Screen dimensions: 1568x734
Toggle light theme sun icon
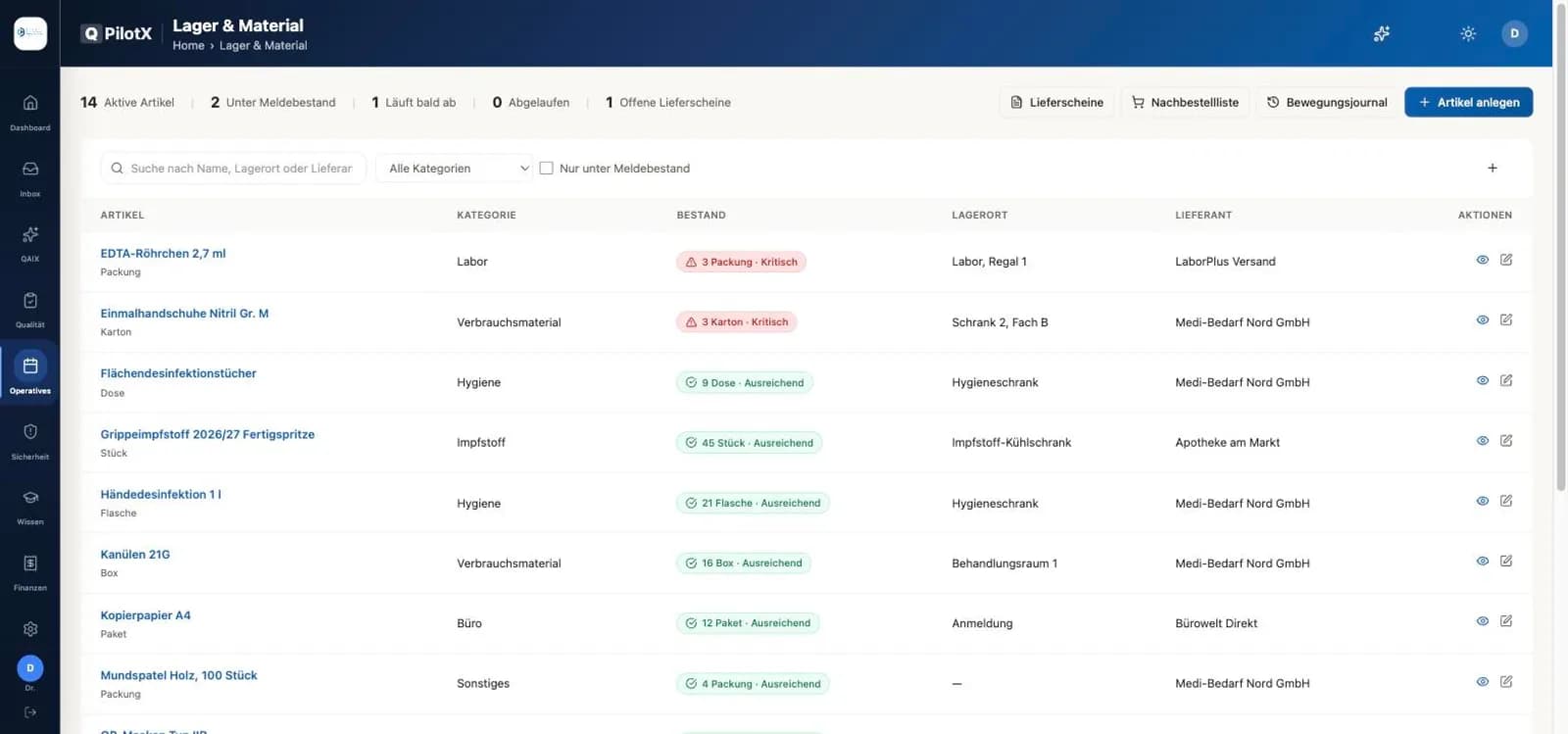1468,33
